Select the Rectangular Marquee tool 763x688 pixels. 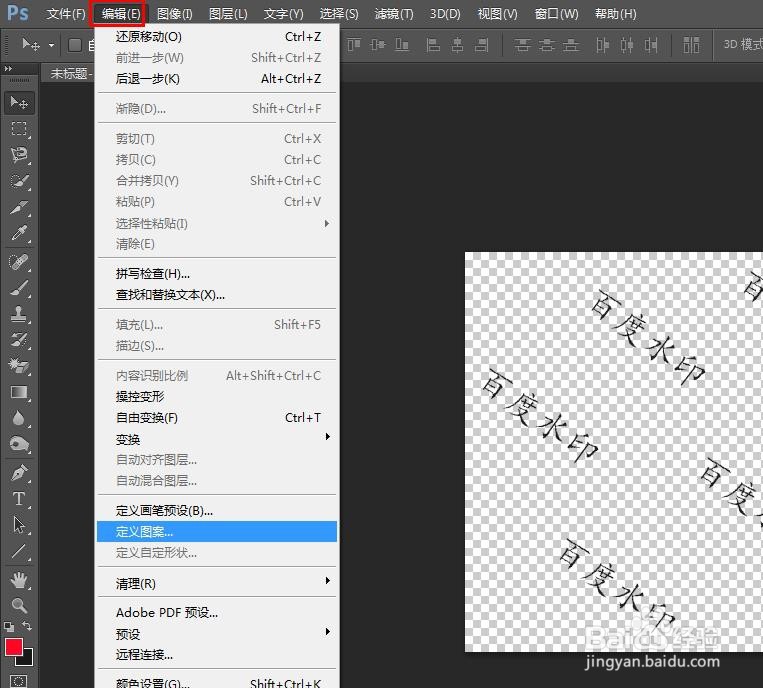tap(19, 129)
